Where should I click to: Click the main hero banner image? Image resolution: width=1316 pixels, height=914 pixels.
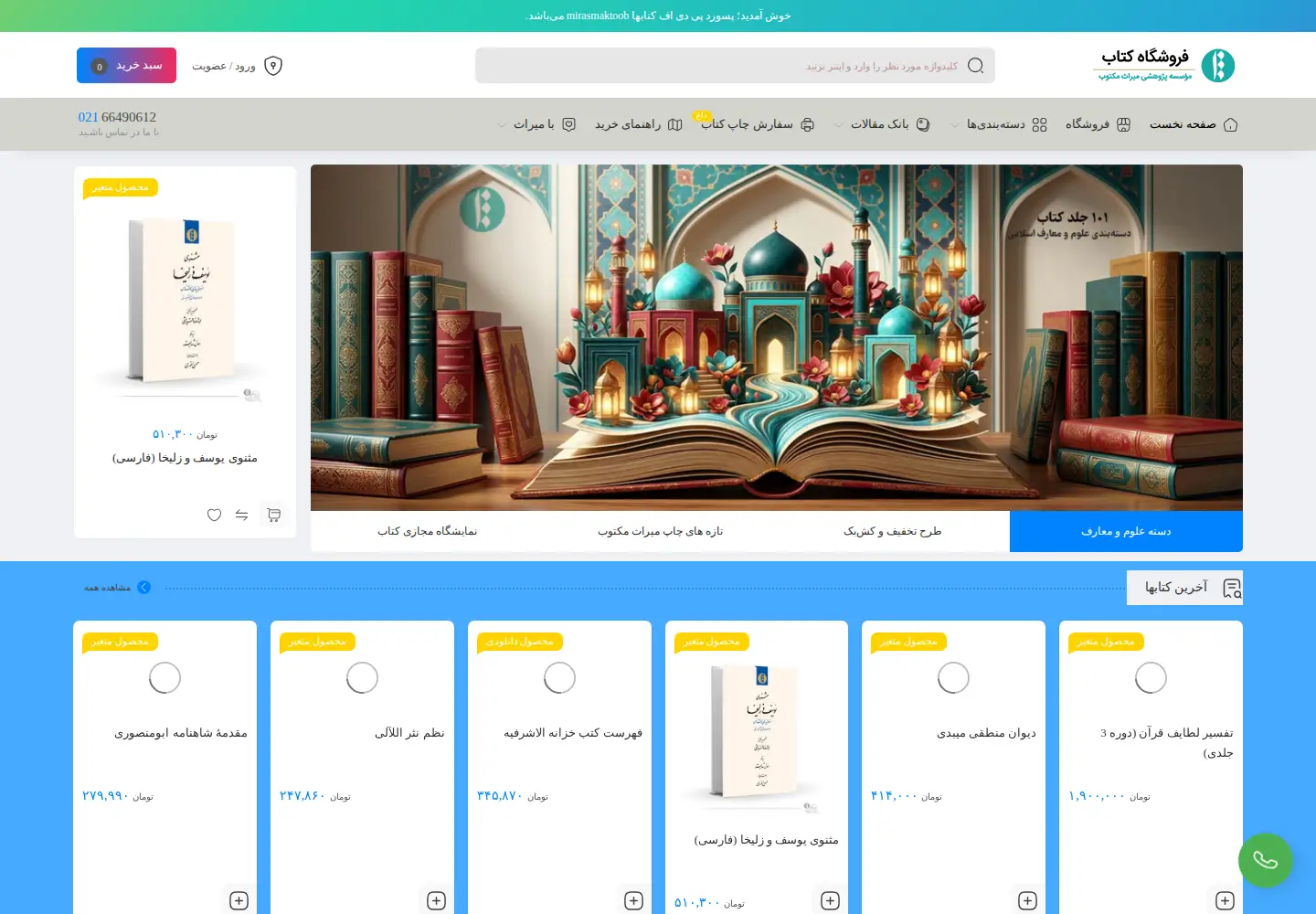pyautogui.click(x=777, y=337)
